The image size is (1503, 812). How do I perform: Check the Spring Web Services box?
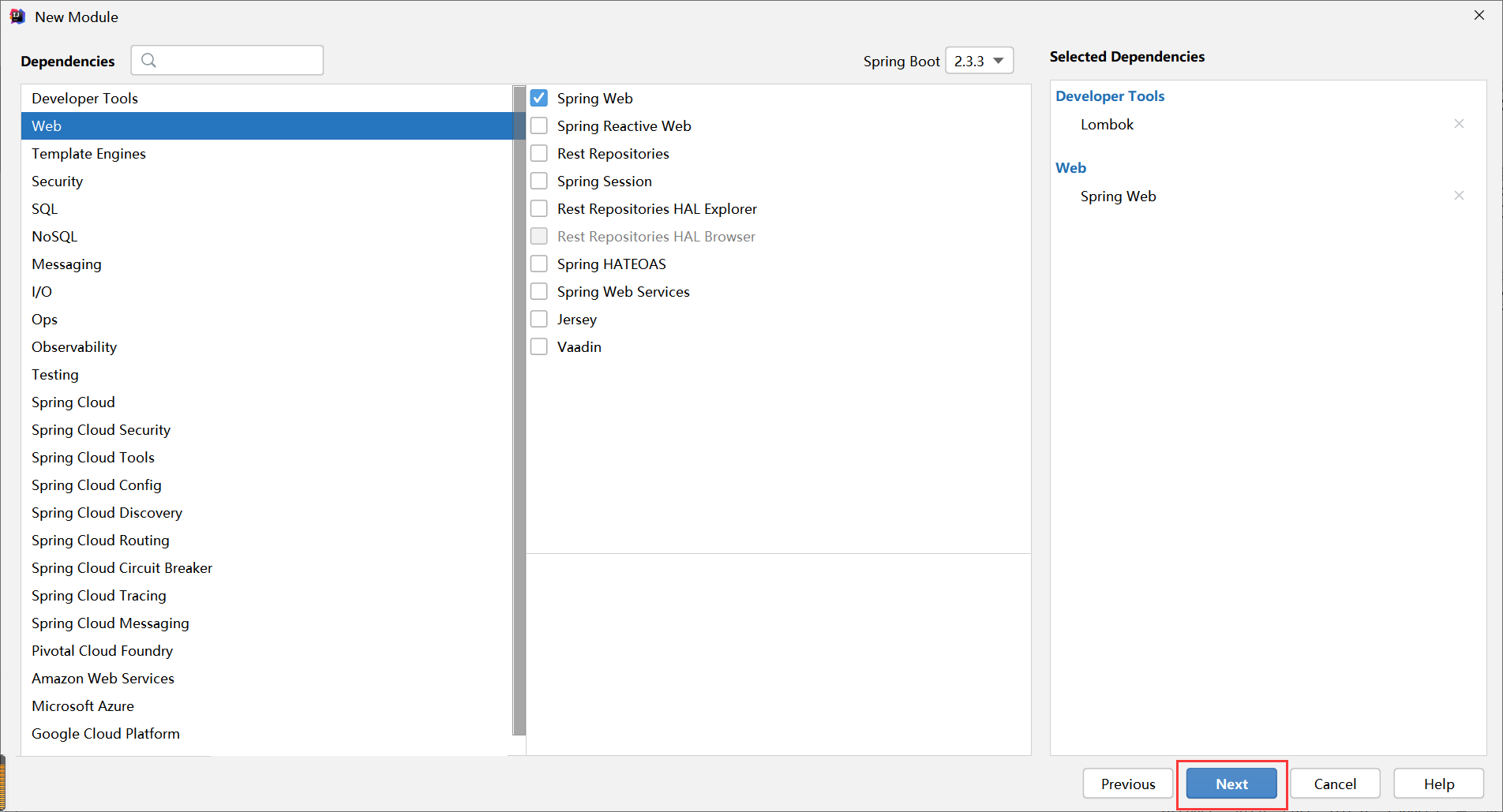(539, 291)
